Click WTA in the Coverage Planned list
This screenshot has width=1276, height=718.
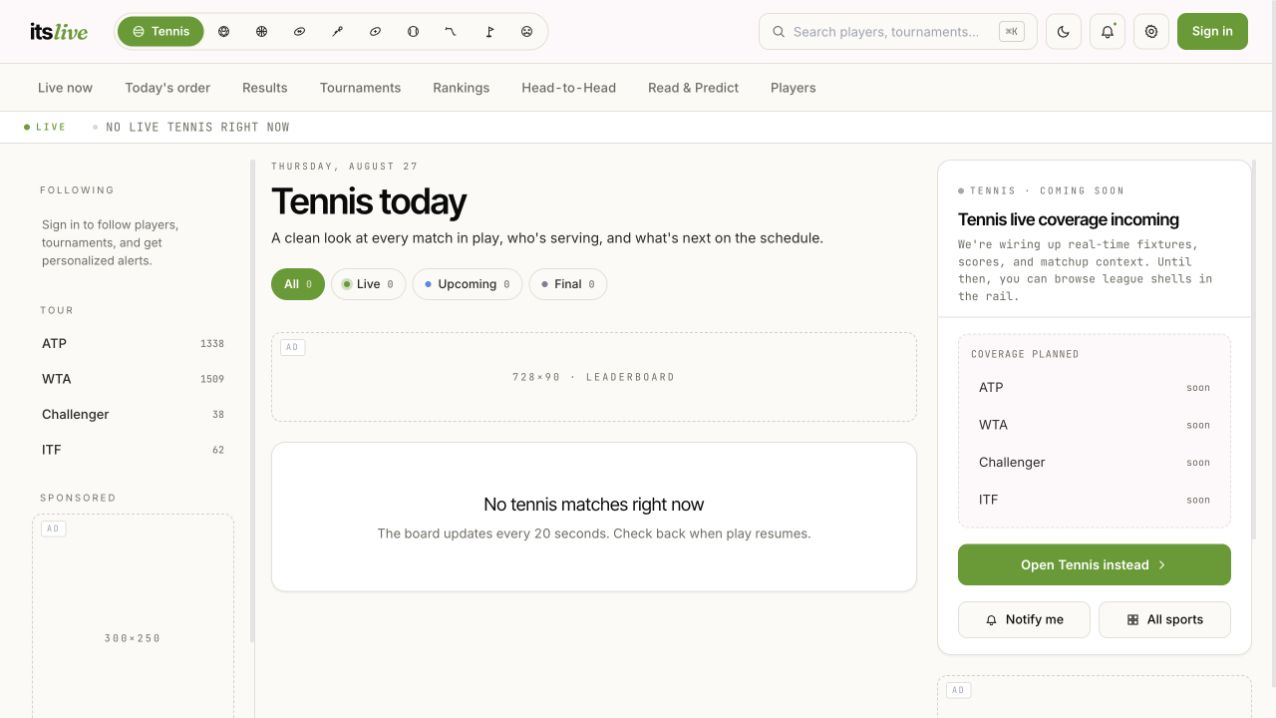click(1094, 425)
